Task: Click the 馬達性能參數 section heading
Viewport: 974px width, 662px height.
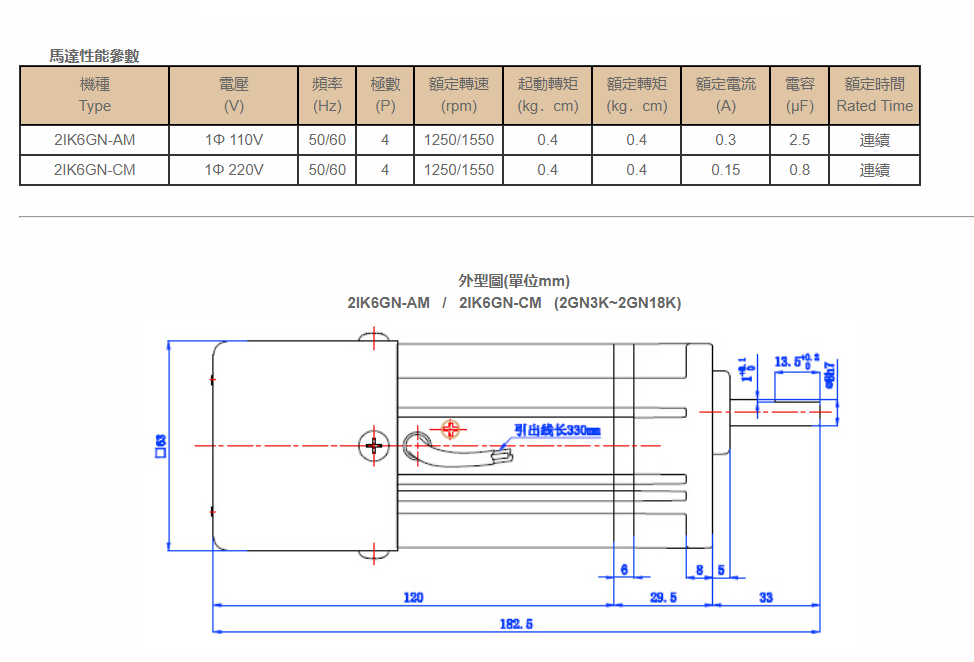Action: tap(95, 56)
